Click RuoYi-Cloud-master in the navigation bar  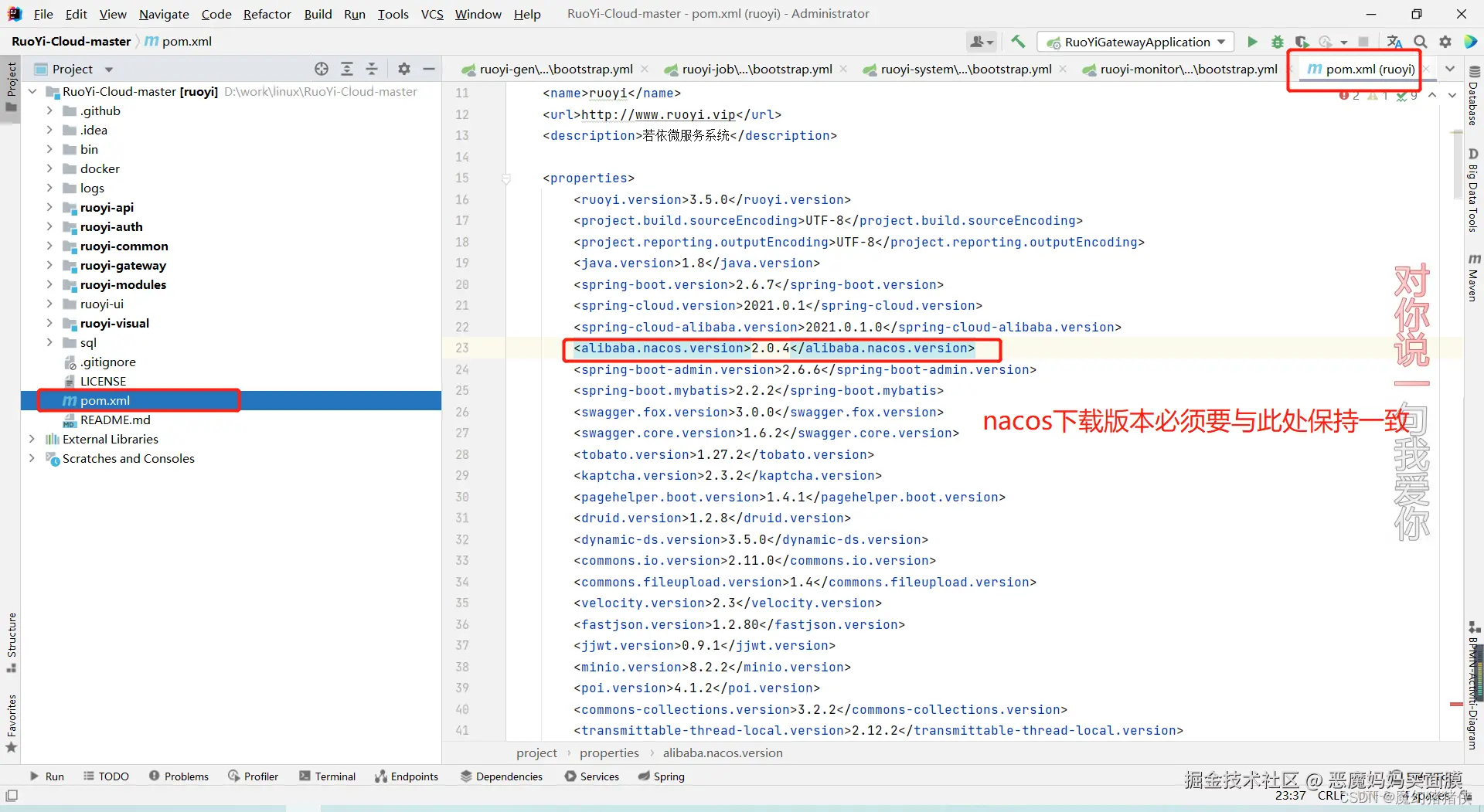(71, 41)
